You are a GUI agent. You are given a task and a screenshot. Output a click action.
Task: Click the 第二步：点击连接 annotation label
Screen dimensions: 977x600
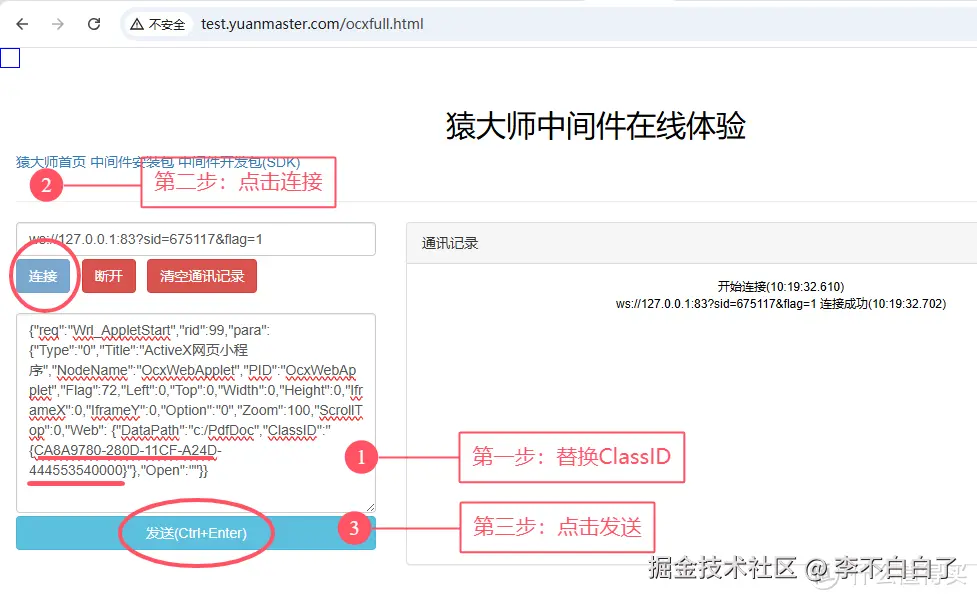238,183
